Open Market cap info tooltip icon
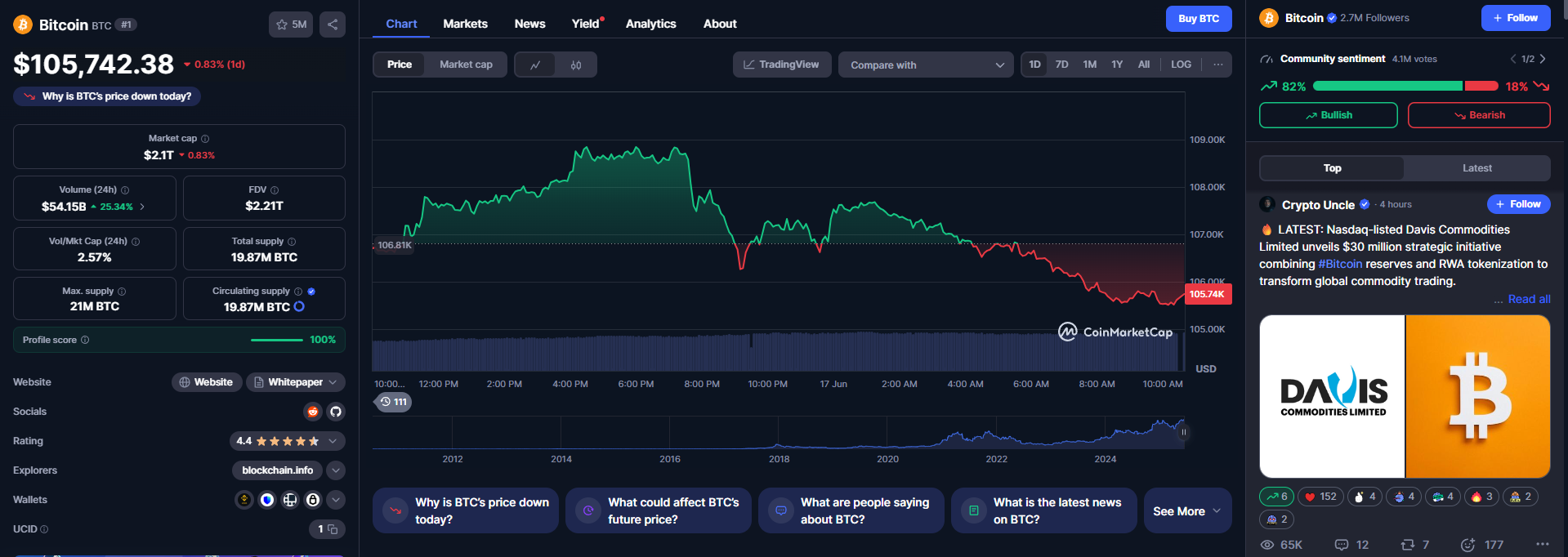This screenshot has width=1568, height=557. point(205,139)
